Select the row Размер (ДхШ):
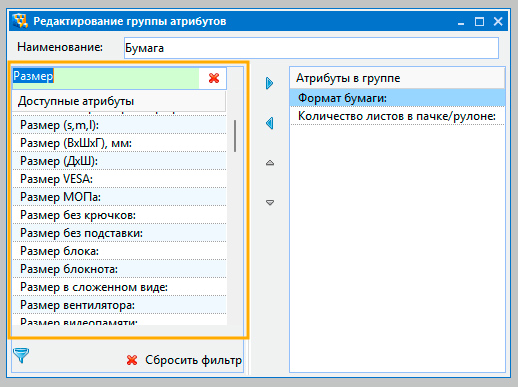Screen dimensions: 518x387 point(119,161)
